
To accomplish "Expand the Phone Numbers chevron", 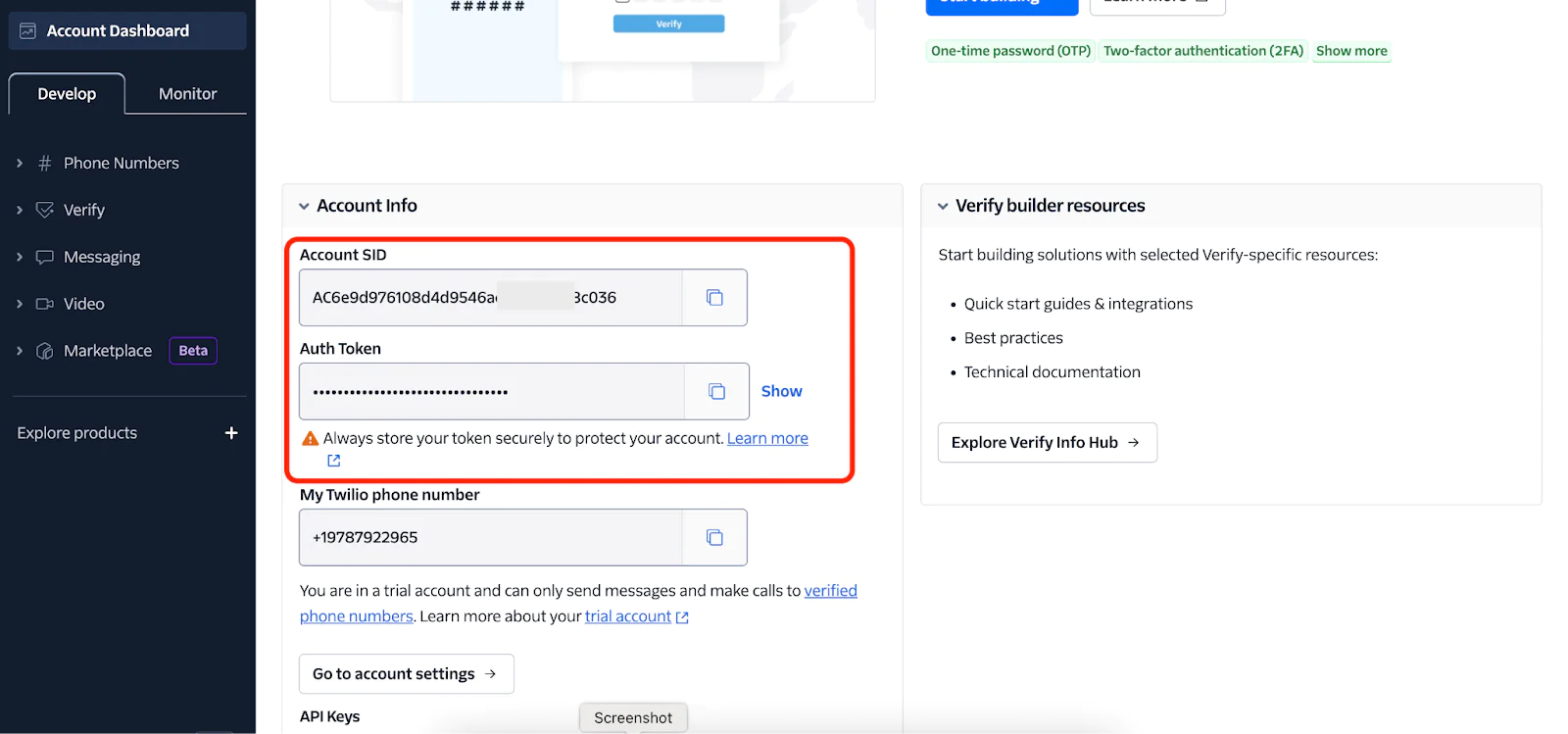I will pos(20,164).
